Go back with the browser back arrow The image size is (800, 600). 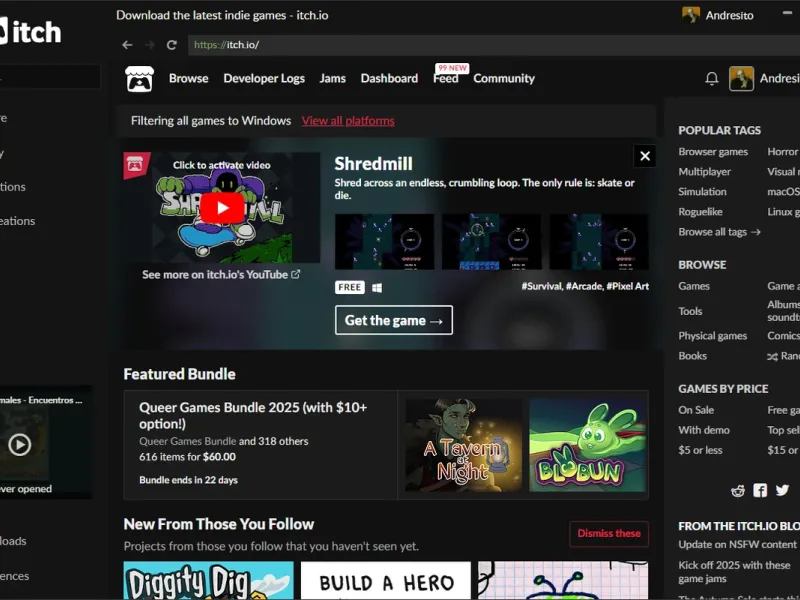[x=127, y=45]
